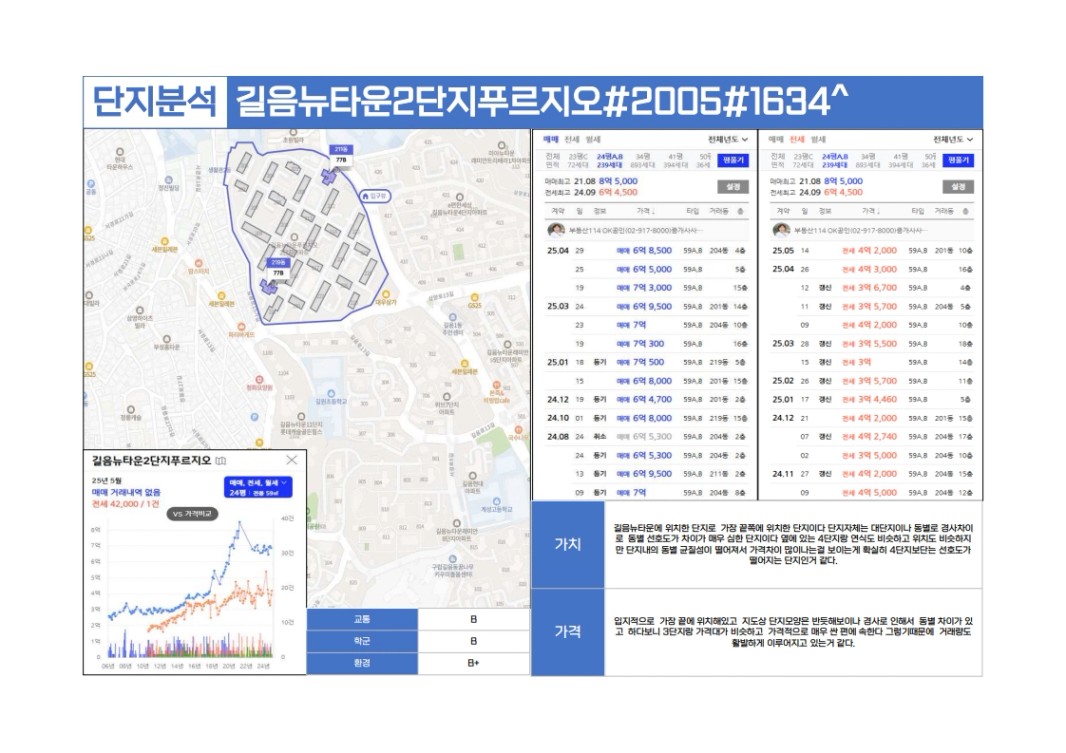Switch to 매매 tab in left price panel
Viewport: 1066px width, 753px height.
coord(550,139)
